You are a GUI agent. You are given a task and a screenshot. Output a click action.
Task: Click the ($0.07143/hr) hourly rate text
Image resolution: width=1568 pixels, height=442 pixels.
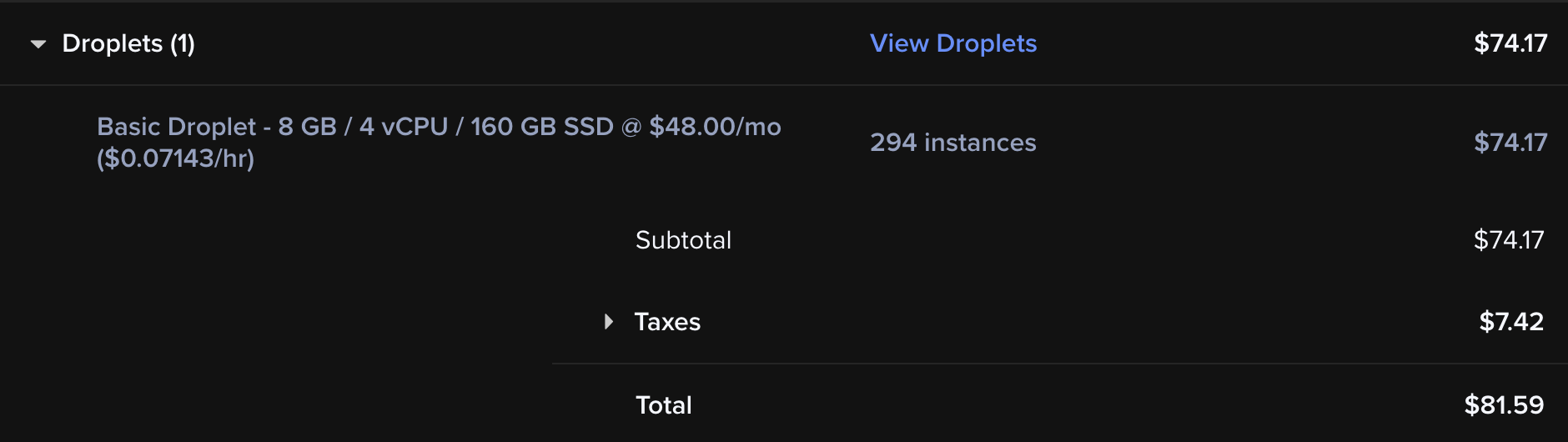(175, 158)
